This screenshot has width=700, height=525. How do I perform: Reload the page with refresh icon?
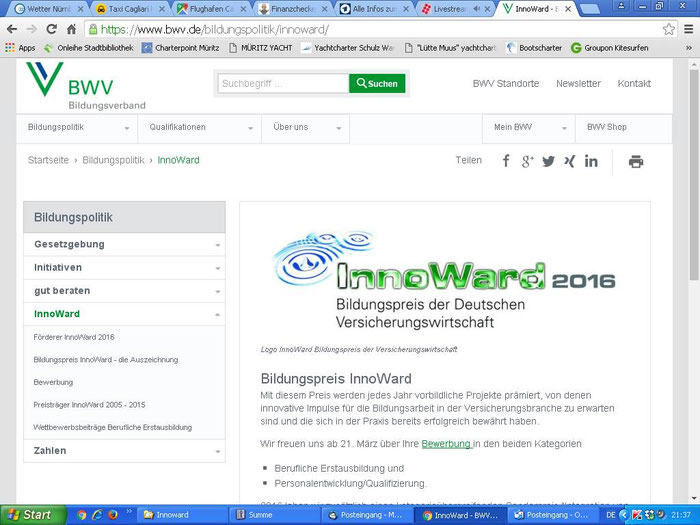tap(52, 29)
